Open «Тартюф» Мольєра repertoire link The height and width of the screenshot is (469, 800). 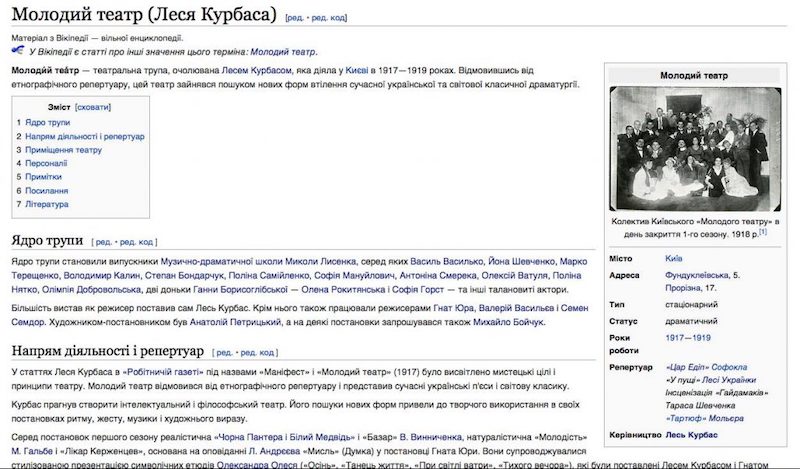704,418
